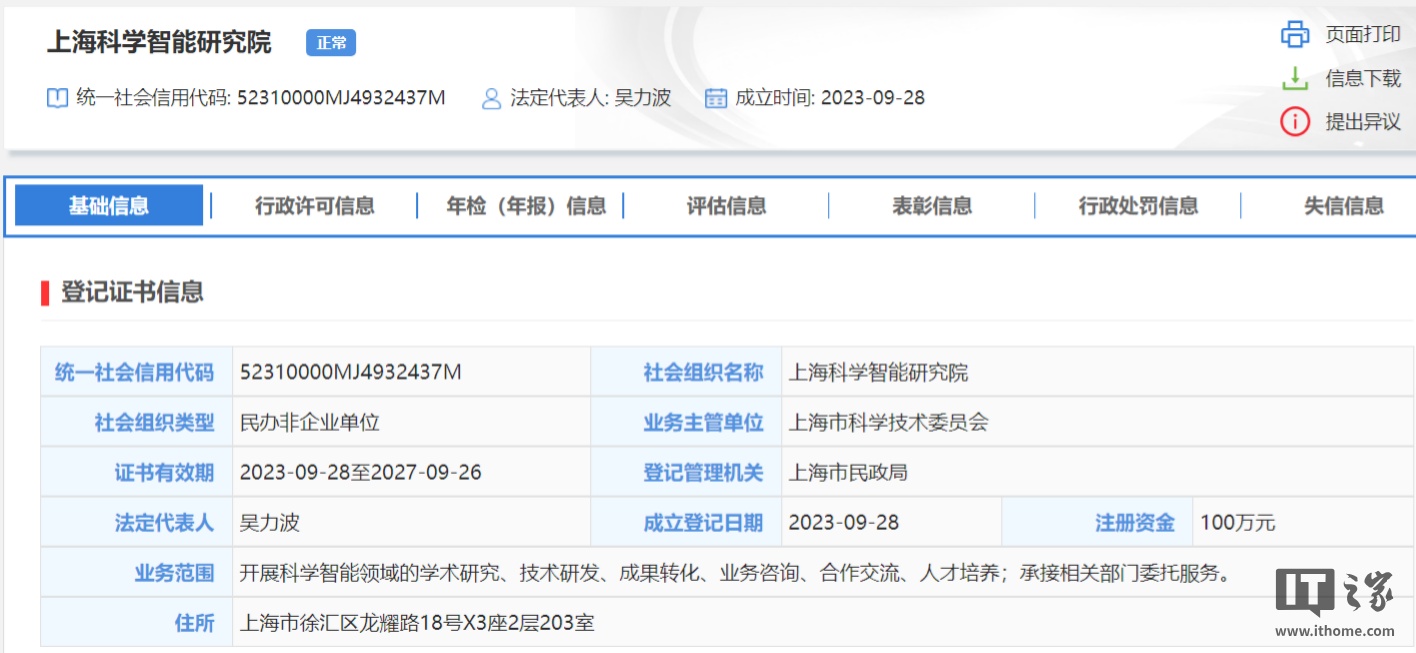
Task: Click the 住所 label
Action: coord(194,623)
